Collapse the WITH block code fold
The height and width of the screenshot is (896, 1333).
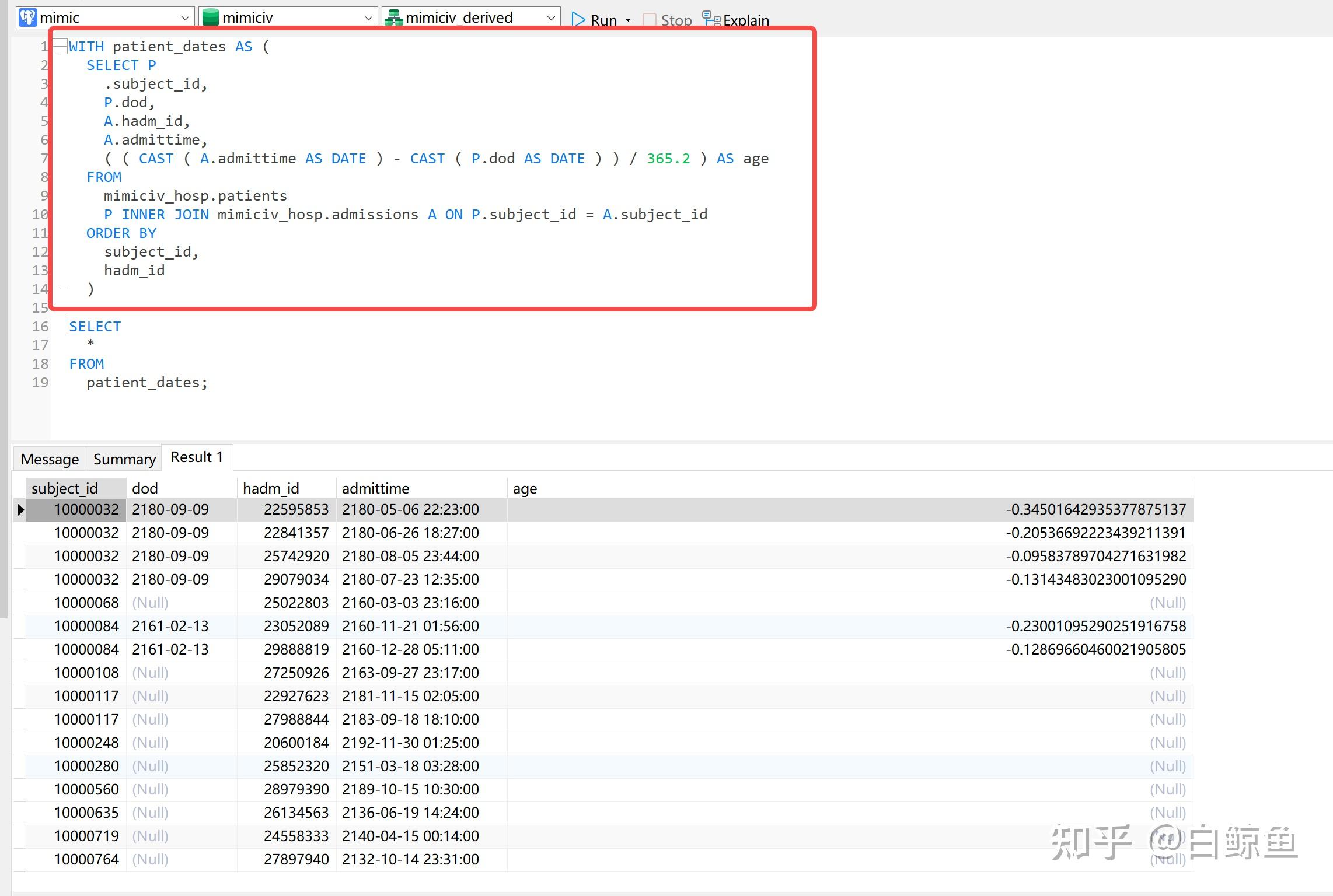point(60,46)
